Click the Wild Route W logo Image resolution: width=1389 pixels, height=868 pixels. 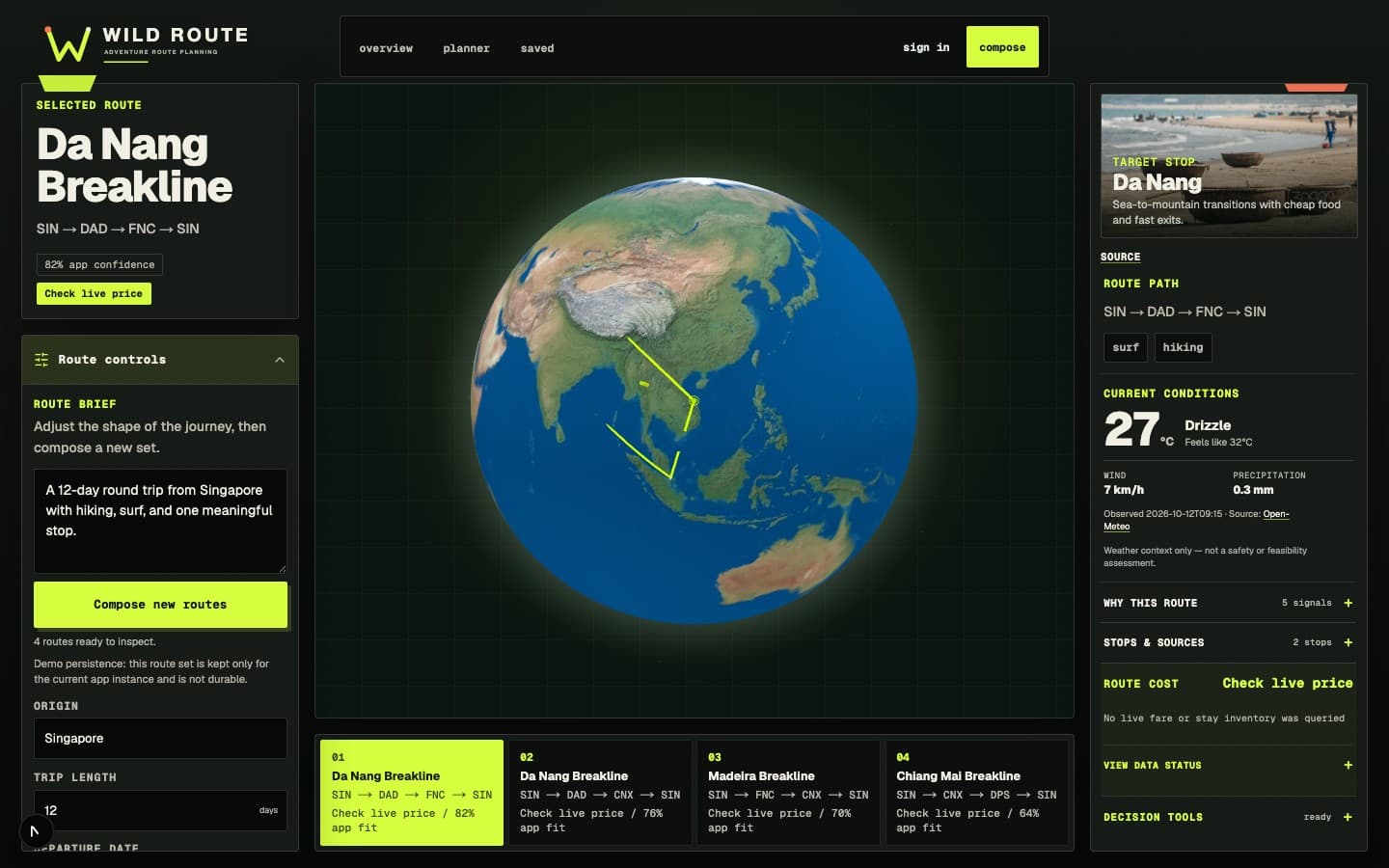pyautogui.click(x=68, y=44)
